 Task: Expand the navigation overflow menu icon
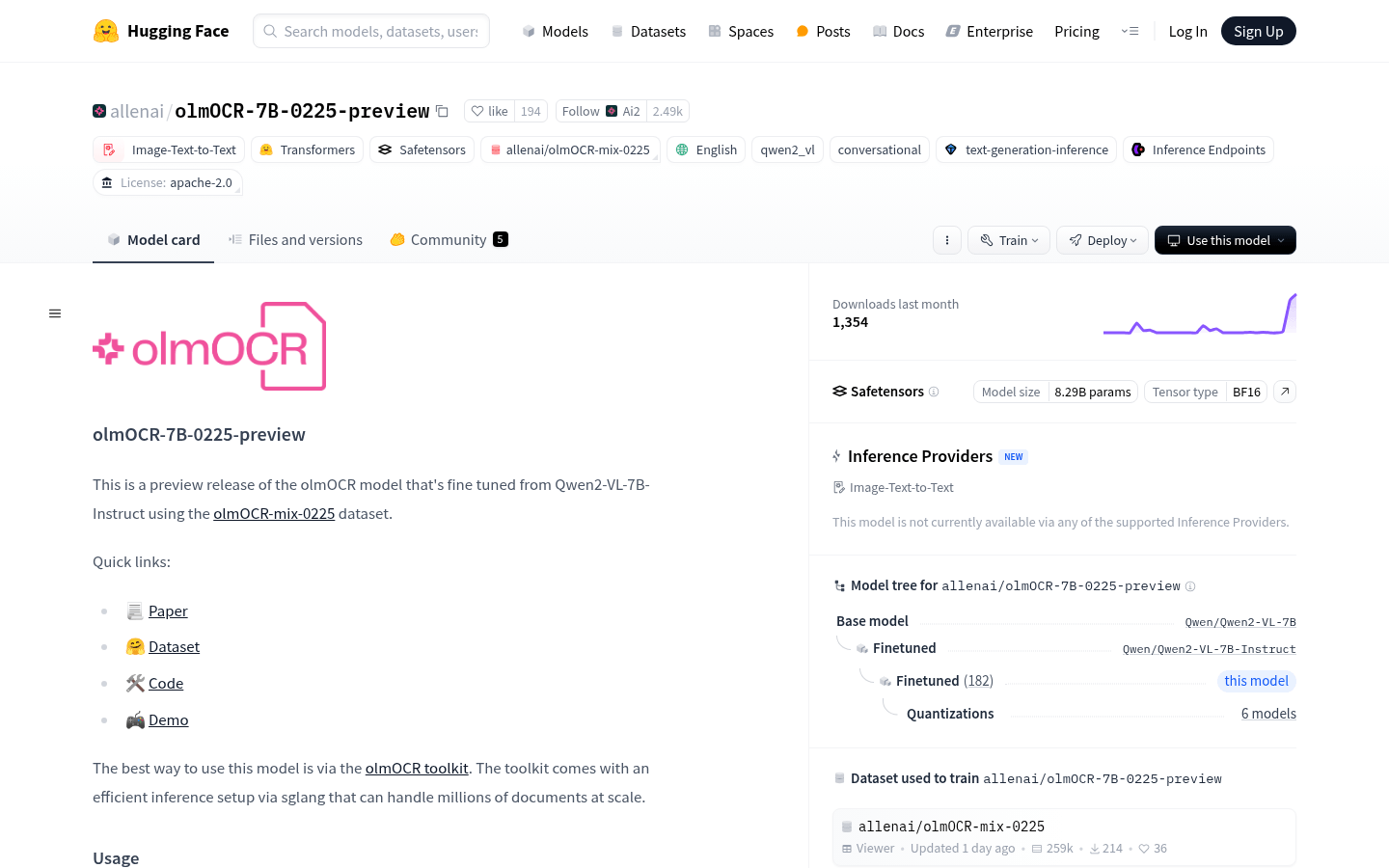point(1130,31)
